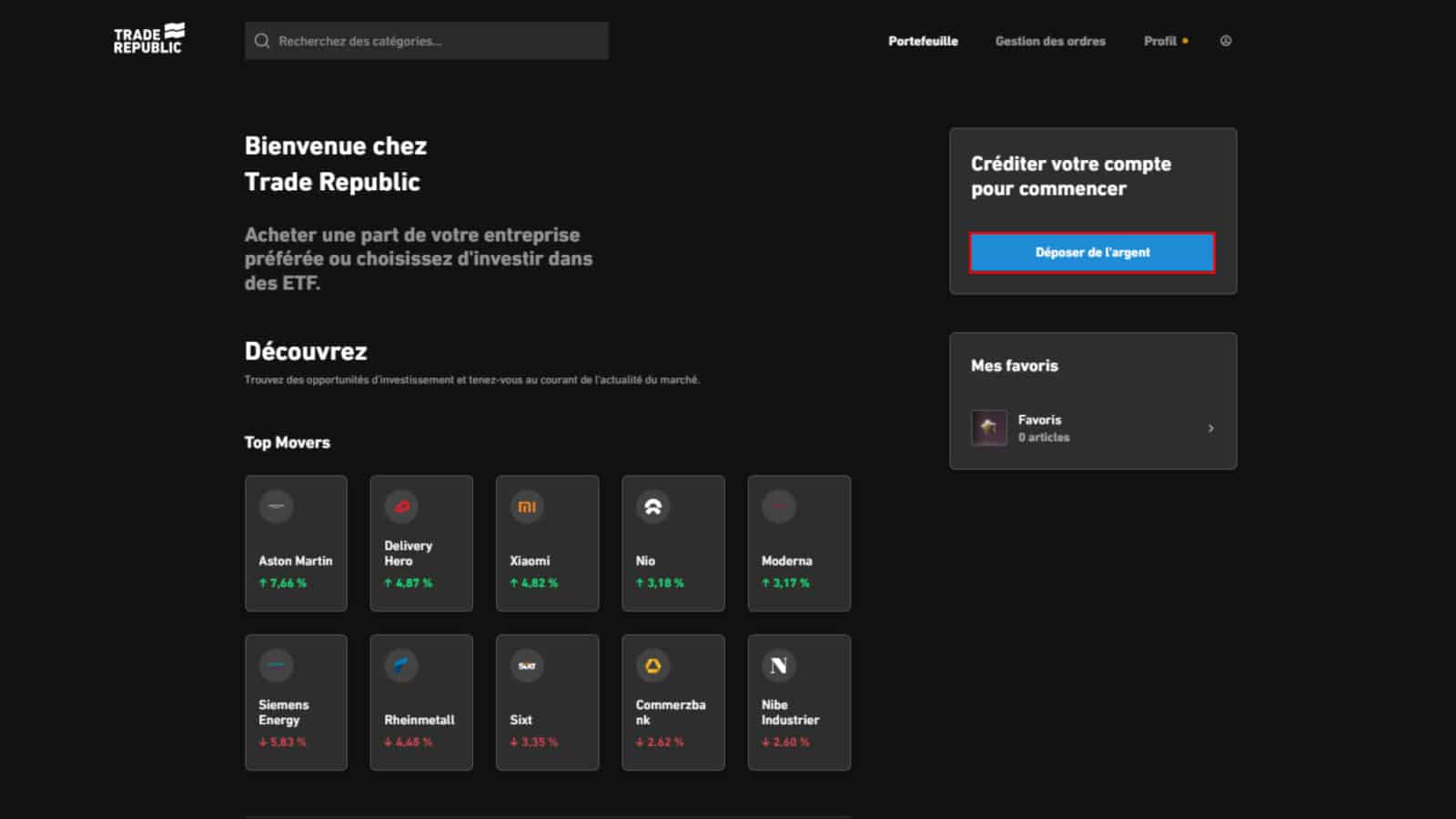Expand Favoris with the right chevron
1456x819 pixels.
click(1211, 428)
